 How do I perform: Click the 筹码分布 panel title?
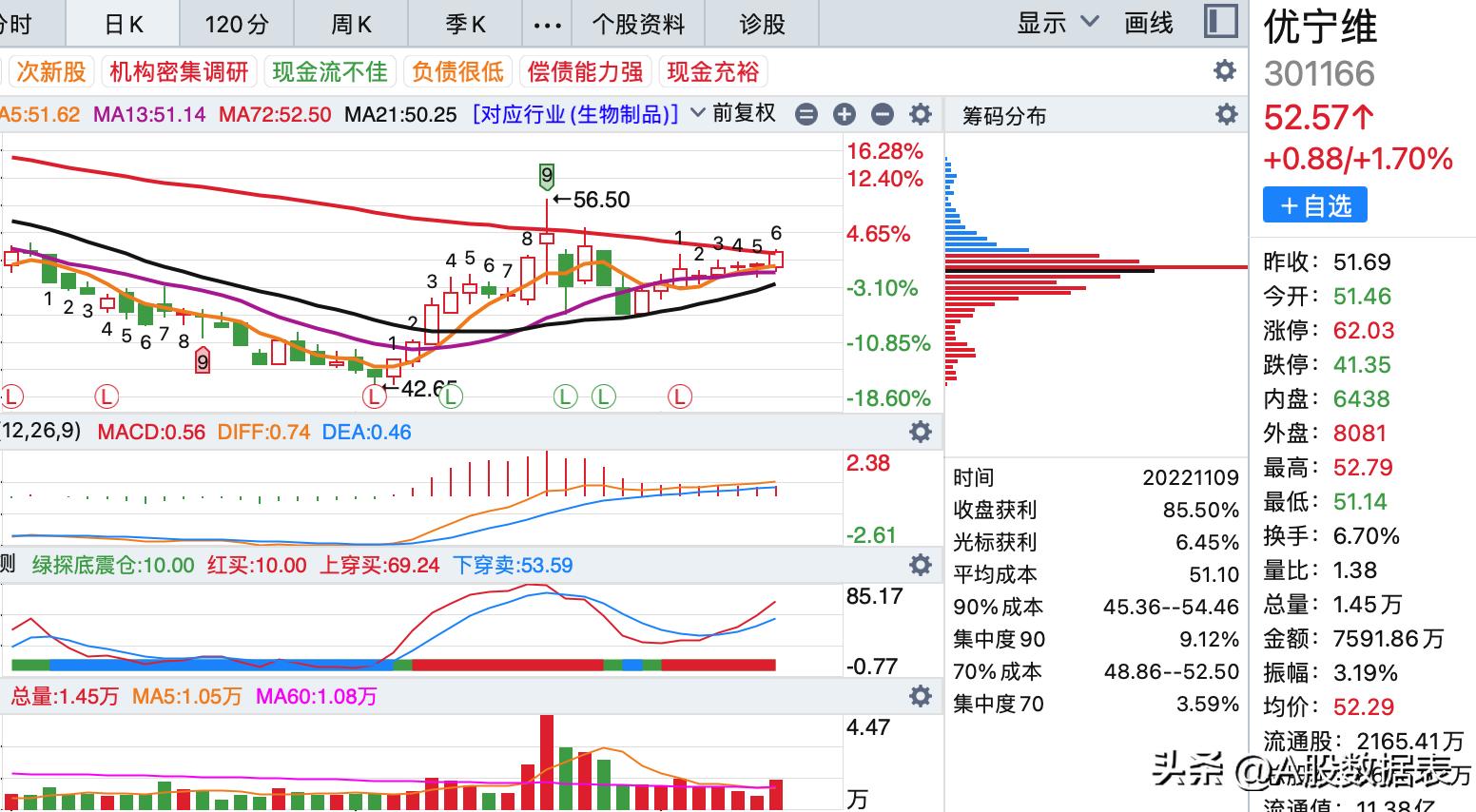point(1003,116)
